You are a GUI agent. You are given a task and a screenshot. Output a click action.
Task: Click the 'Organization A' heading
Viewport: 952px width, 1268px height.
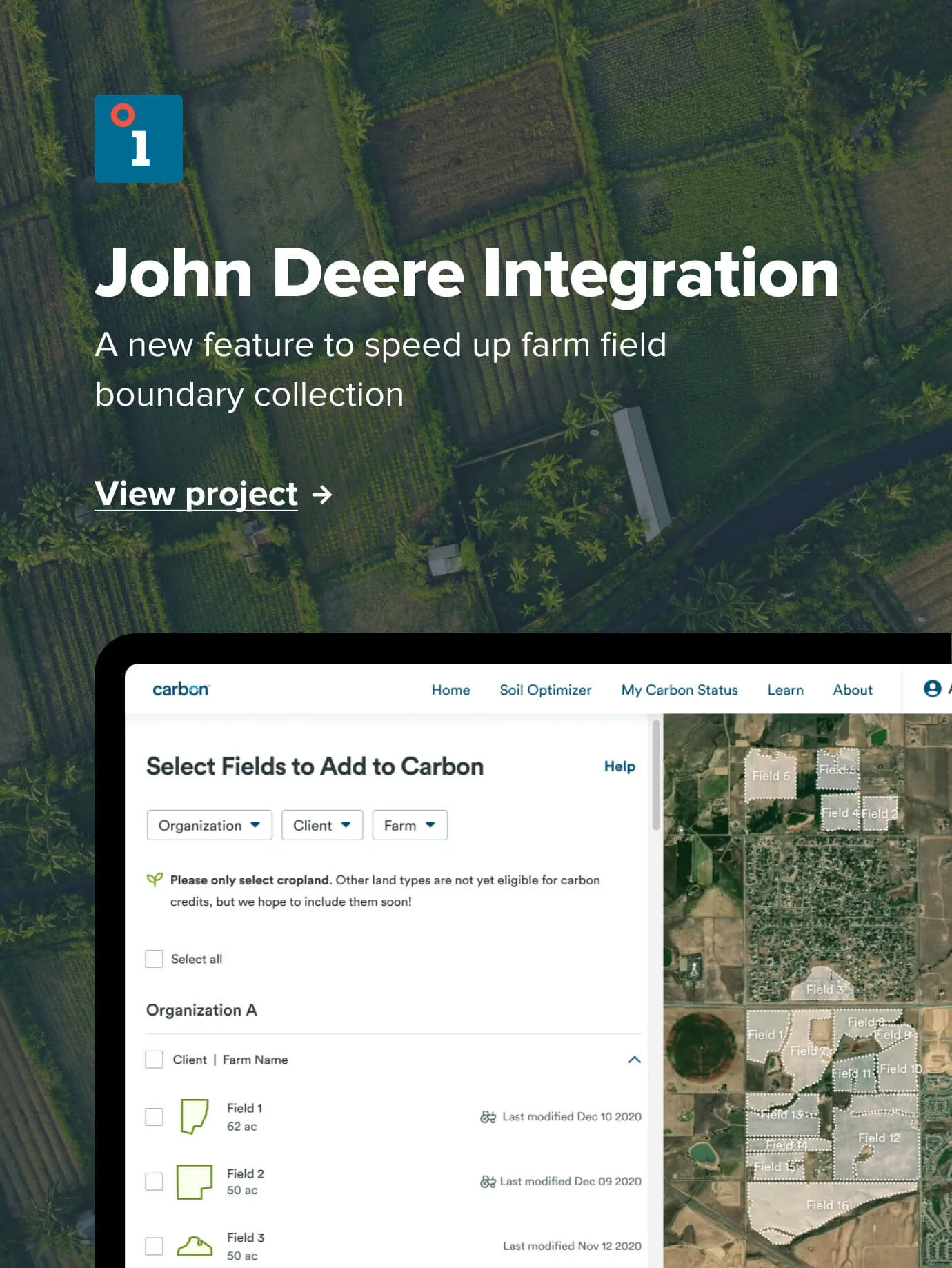click(201, 1010)
